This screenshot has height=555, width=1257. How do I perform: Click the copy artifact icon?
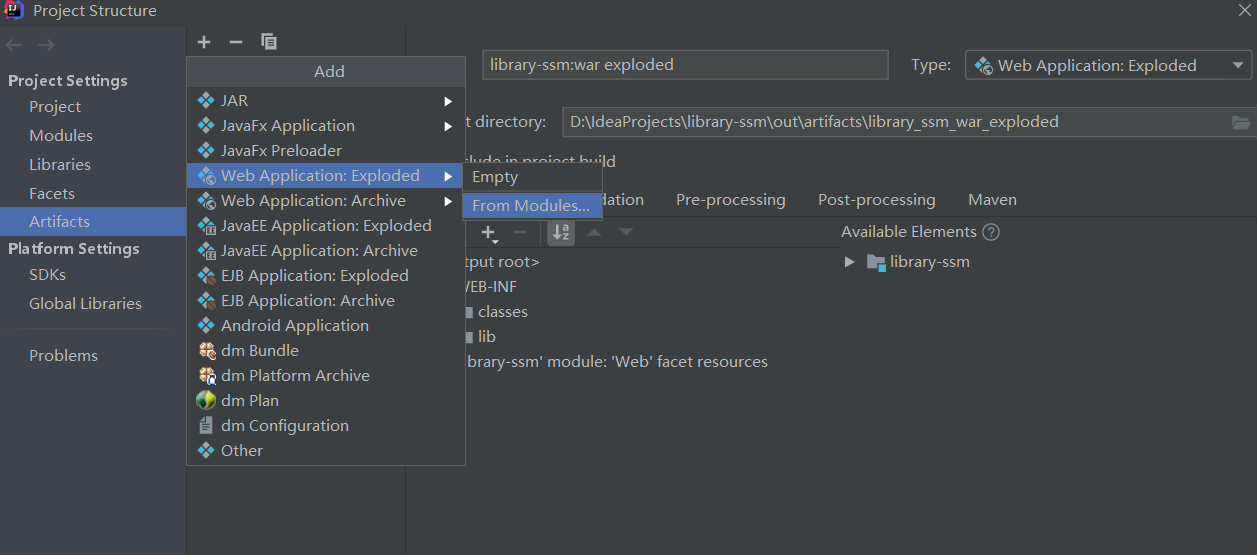pos(269,42)
